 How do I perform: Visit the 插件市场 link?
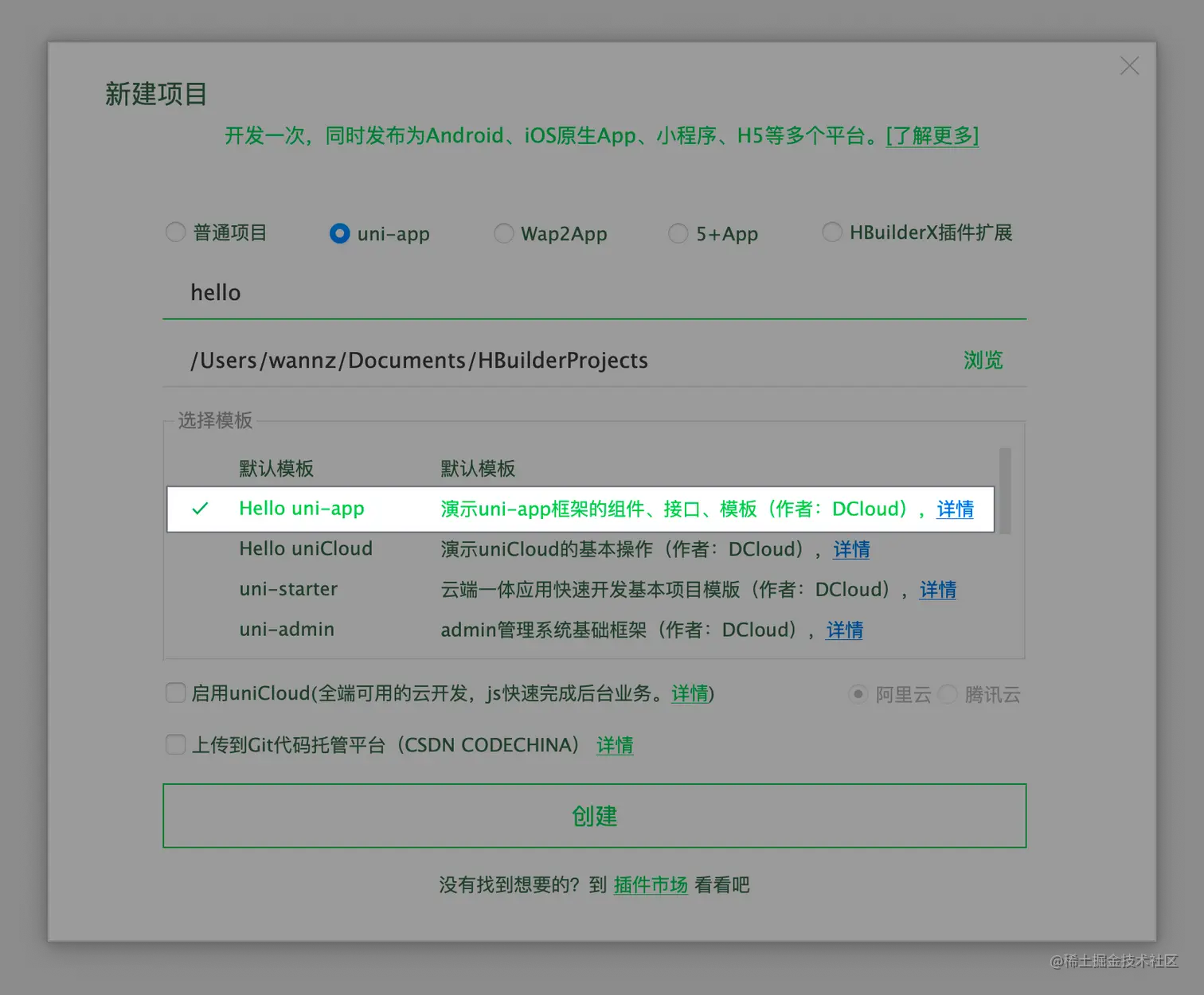650,884
